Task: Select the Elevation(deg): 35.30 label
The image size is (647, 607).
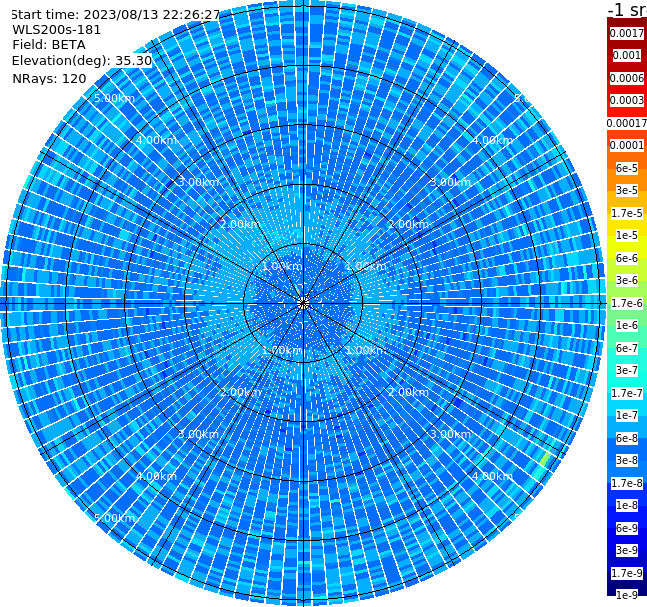Action: (x=82, y=61)
